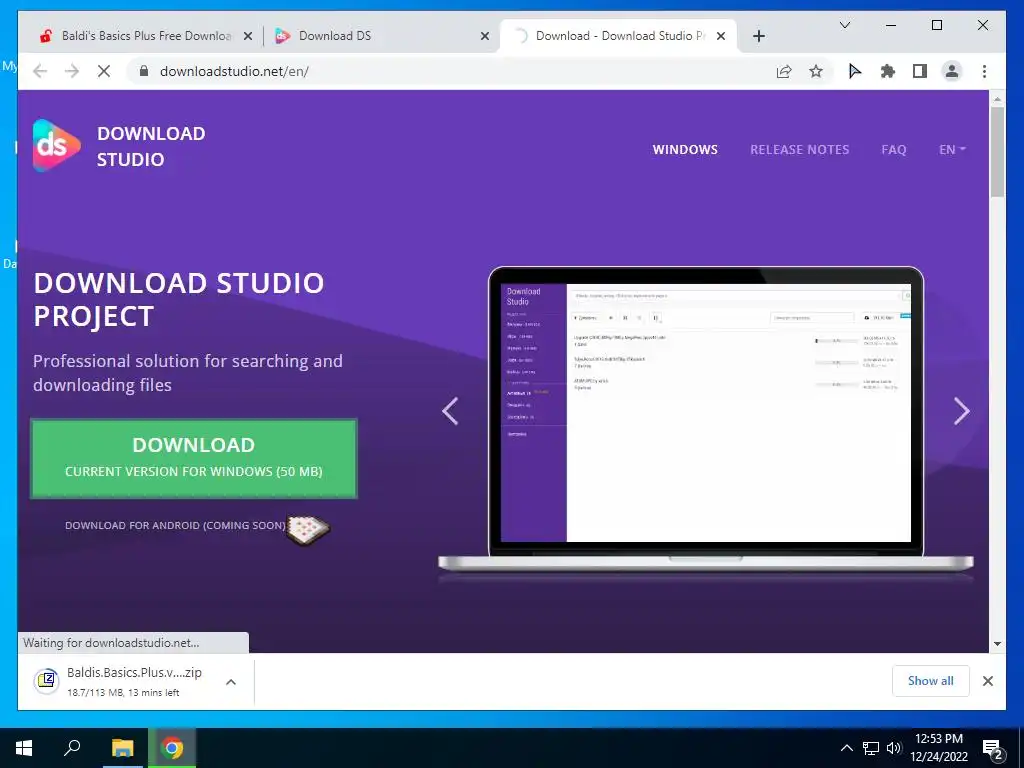The width and height of the screenshot is (1024, 768).
Task: Click the page vertical scrollbar thumb
Action: (x=997, y=152)
